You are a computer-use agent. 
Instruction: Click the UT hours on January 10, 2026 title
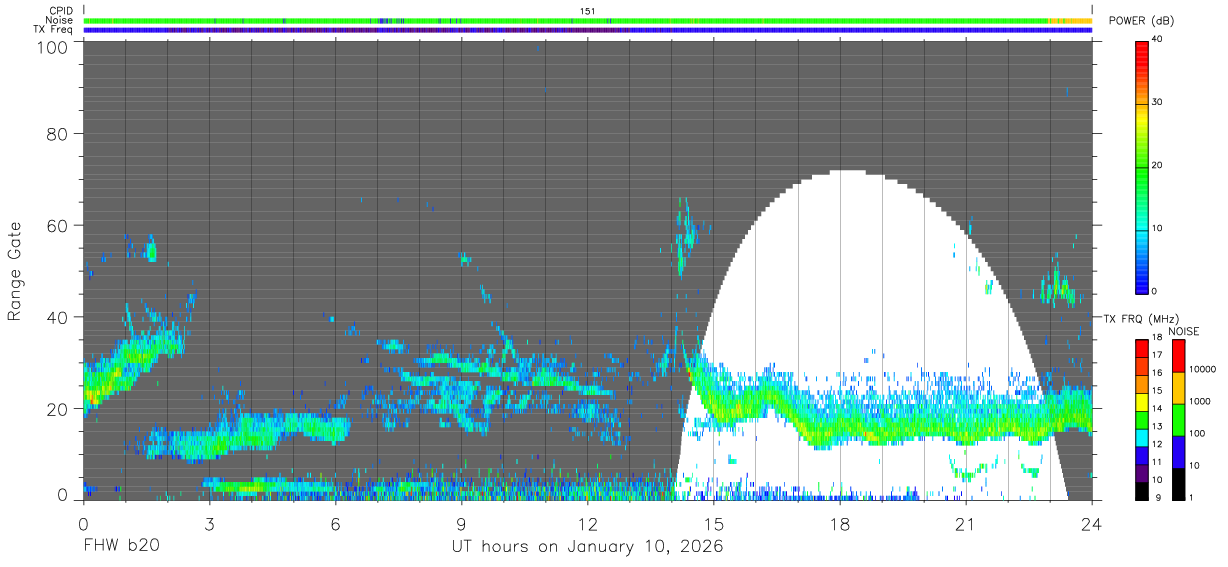(x=587, y=547)
